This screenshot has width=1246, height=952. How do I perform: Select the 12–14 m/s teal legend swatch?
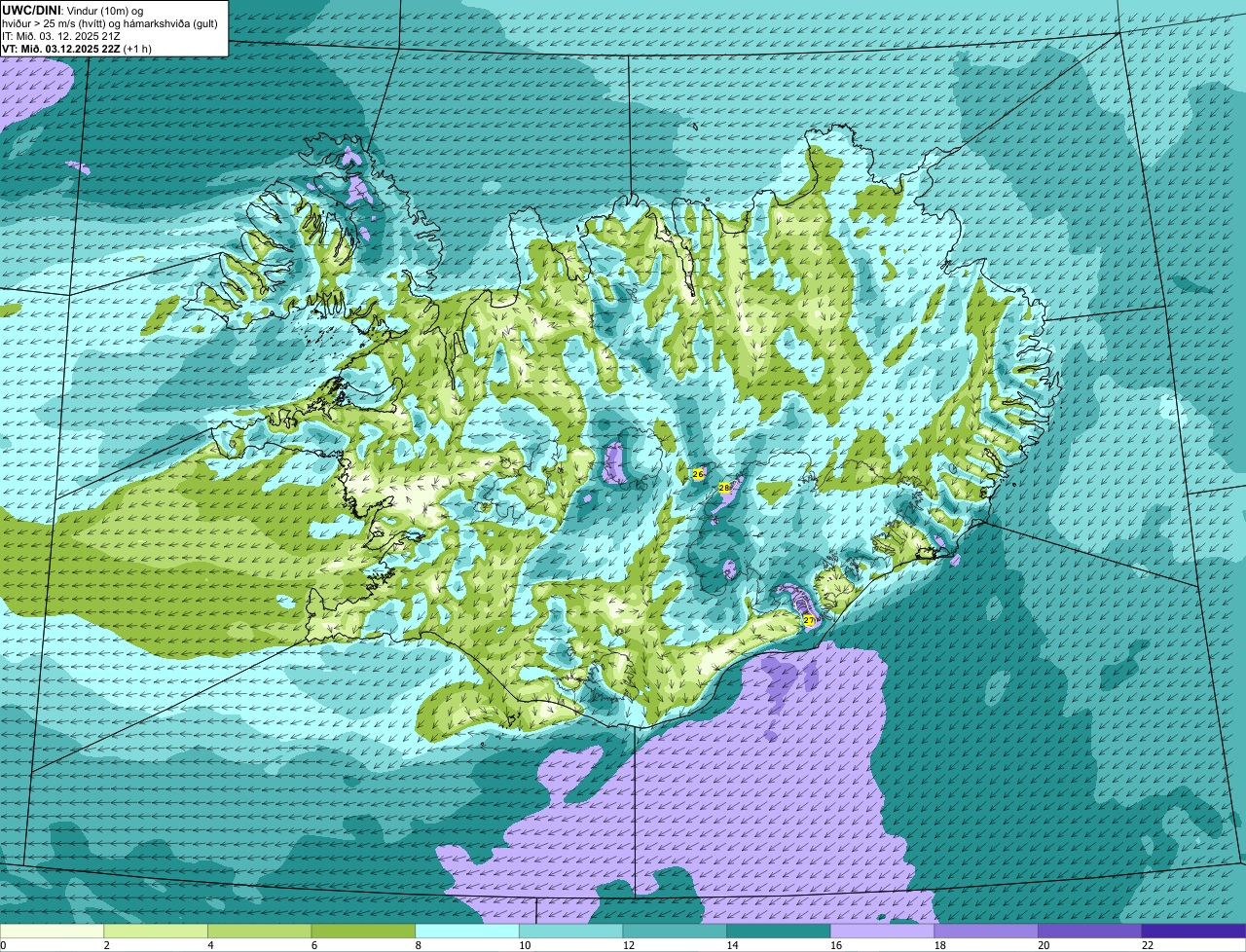675,932
